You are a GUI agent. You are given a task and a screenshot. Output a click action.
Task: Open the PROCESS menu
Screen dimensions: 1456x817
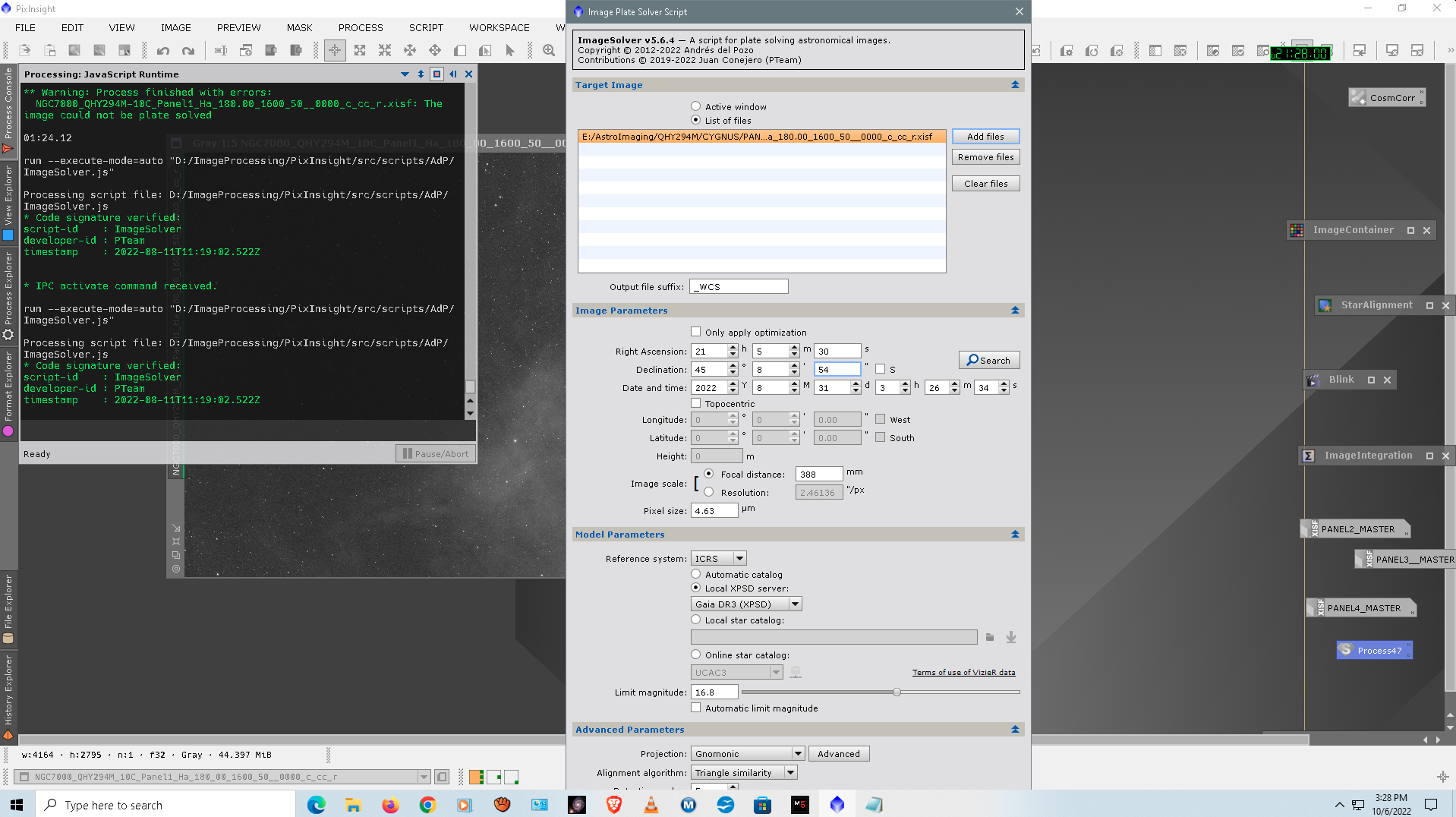point(361,27)
